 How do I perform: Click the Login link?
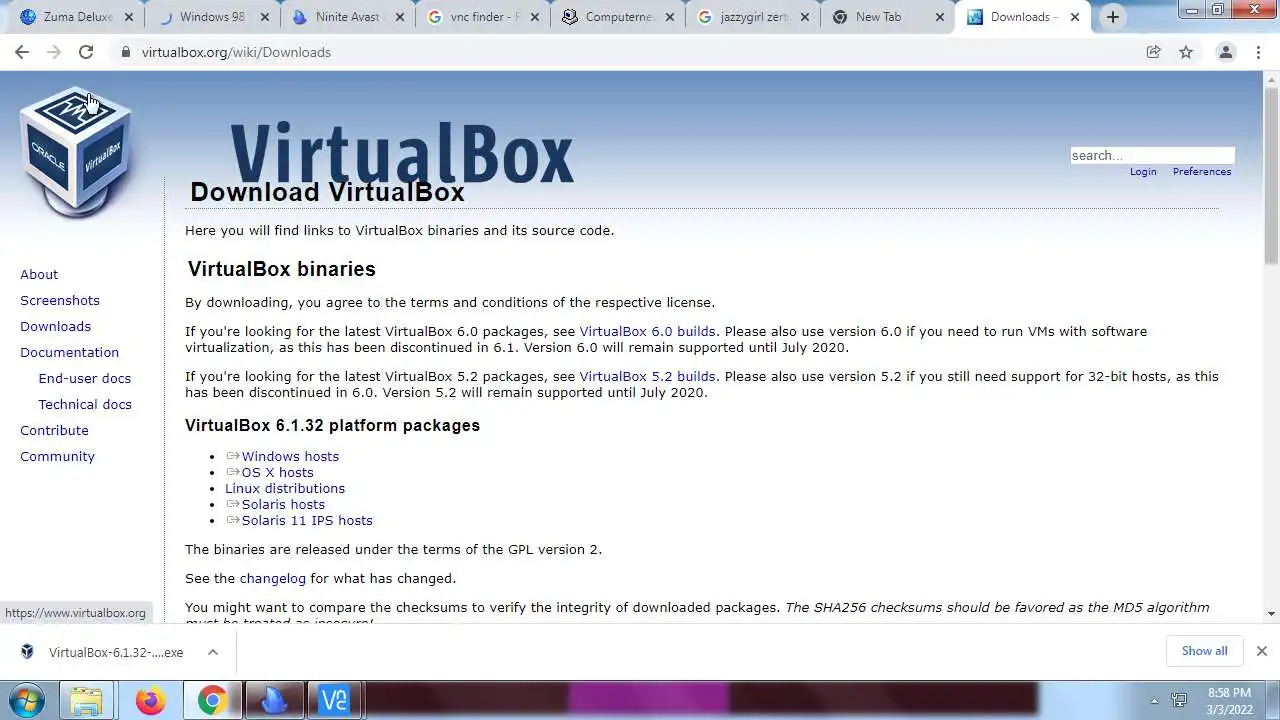(x=1143, y=171)
